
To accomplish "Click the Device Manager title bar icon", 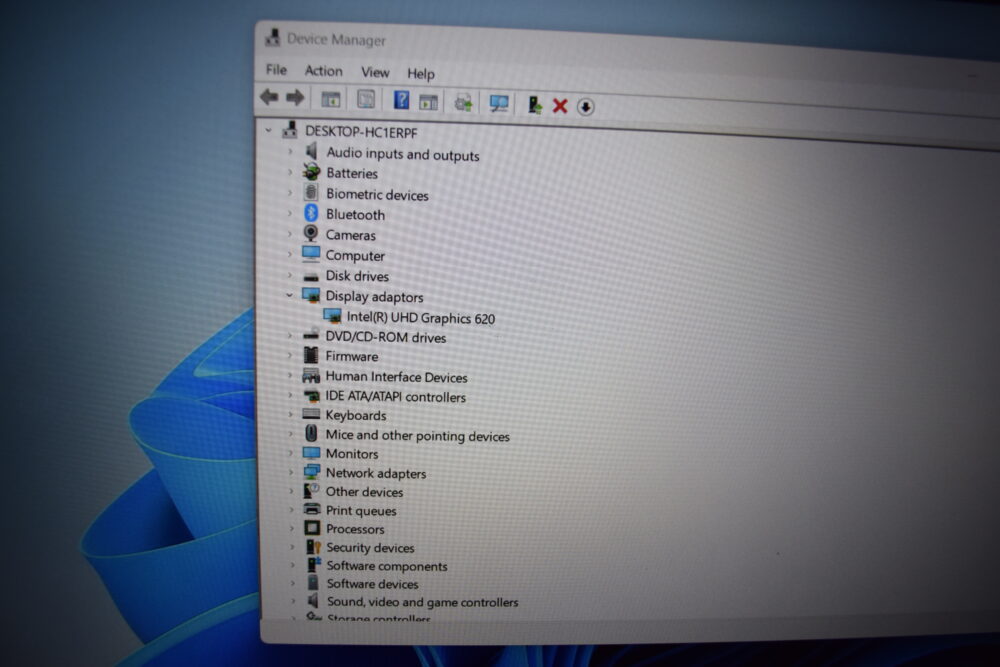I will tap(273, 38).
